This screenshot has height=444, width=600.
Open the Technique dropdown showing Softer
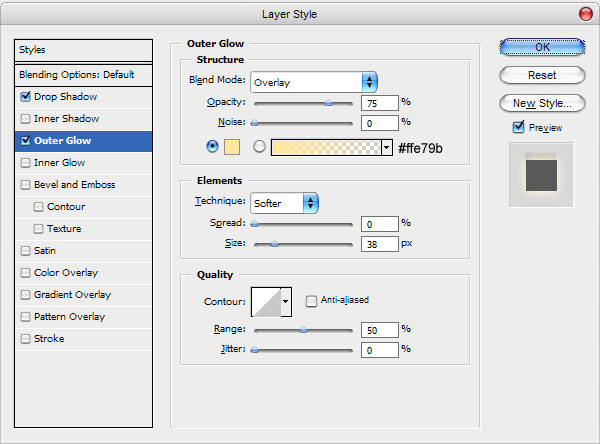(284, 203)
